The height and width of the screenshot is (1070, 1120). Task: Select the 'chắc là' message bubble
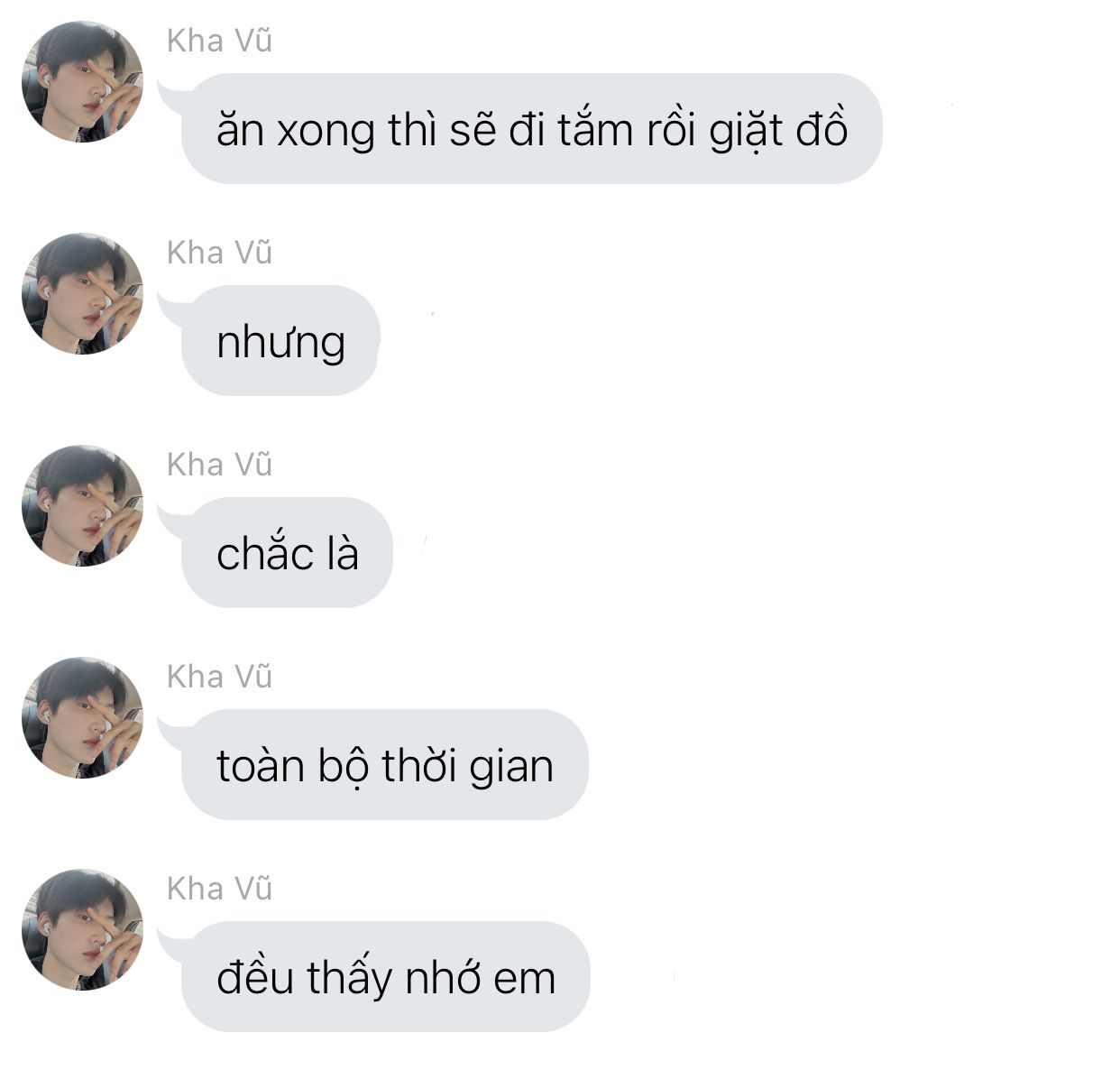pos(287,553)
